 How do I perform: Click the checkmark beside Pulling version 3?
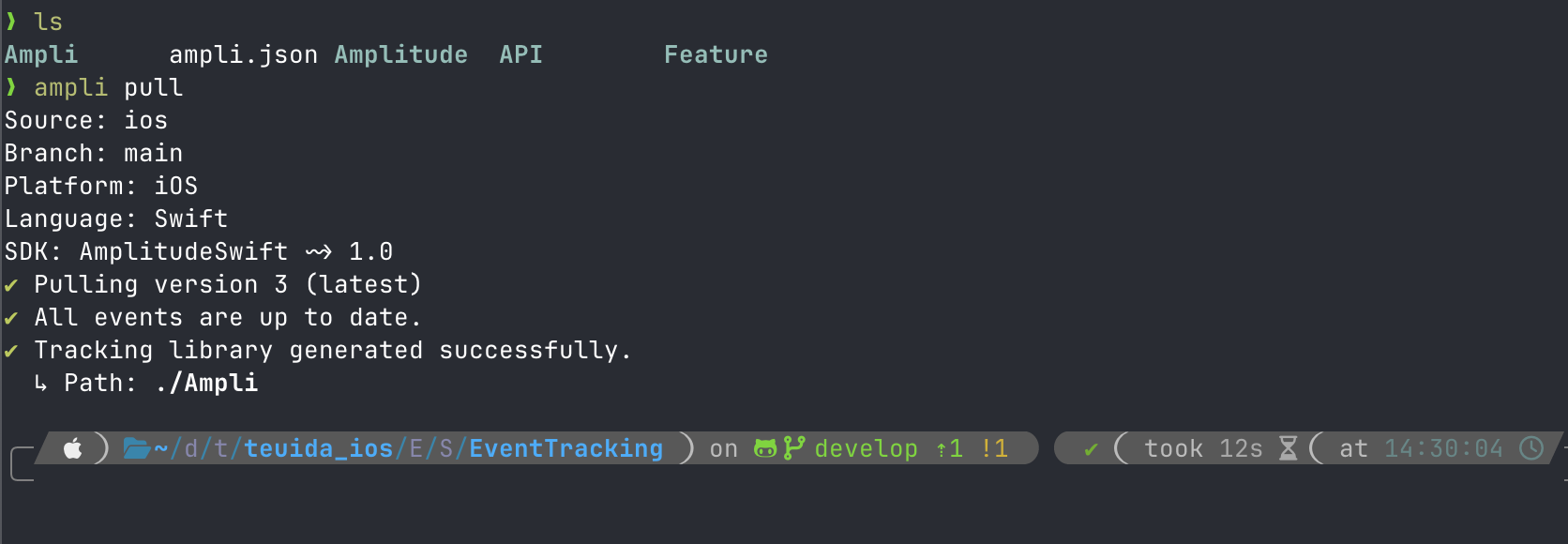coord(11,285)
